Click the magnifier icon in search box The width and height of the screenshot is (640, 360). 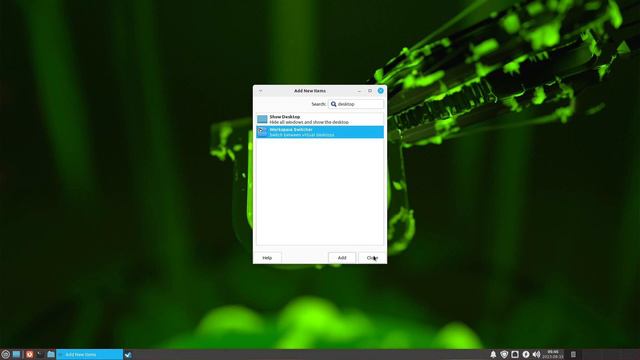pyautogui.click(x=333, y=104)
